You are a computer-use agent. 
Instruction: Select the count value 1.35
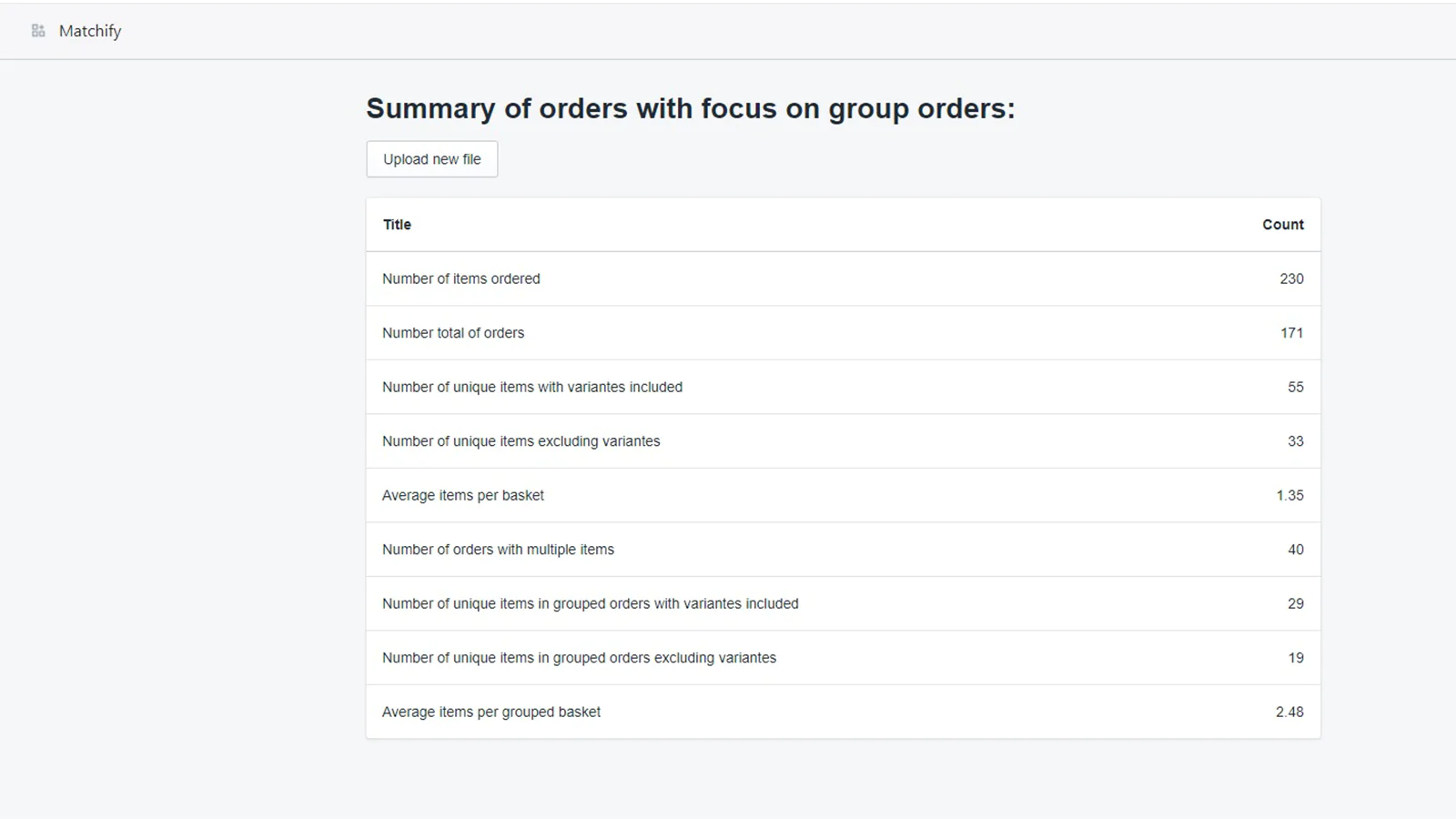tap(1289, 495)
